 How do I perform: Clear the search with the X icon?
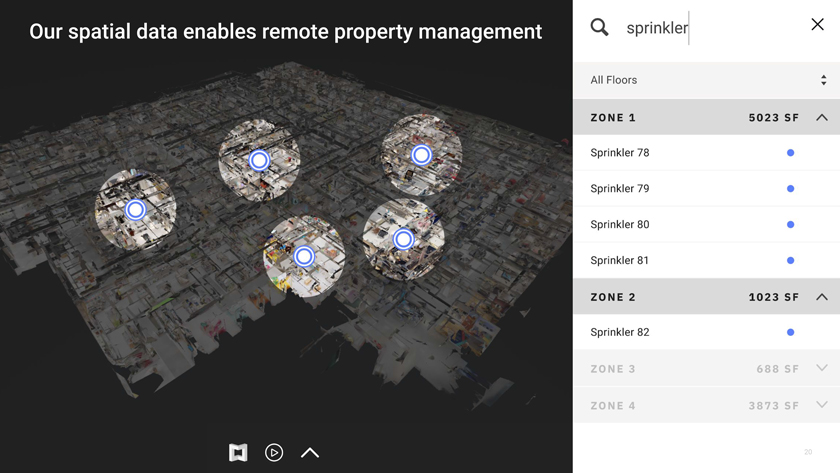click(x=817, y=25)
